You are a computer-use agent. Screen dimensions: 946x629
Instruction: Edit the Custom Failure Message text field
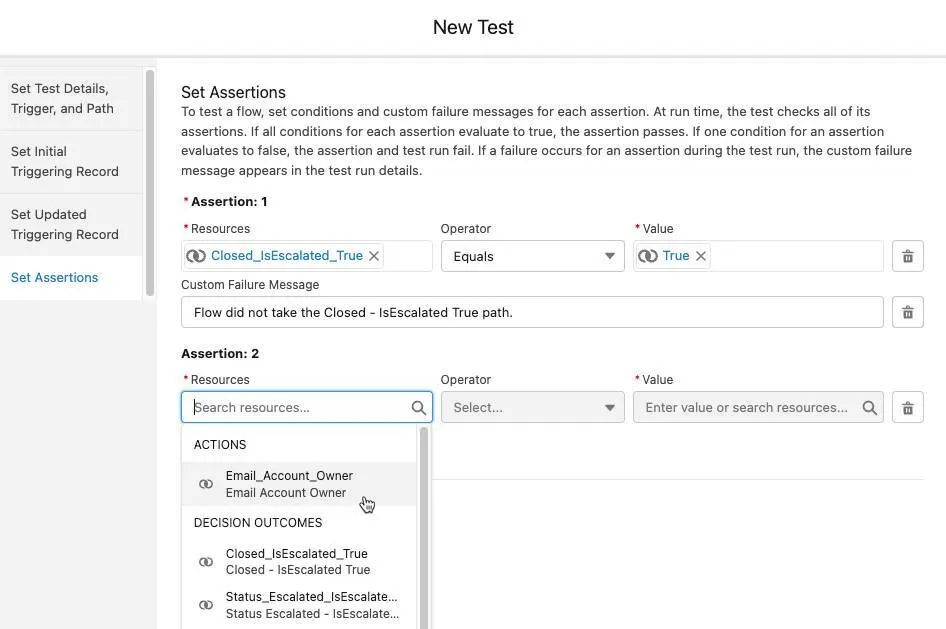tap(532, 311)
